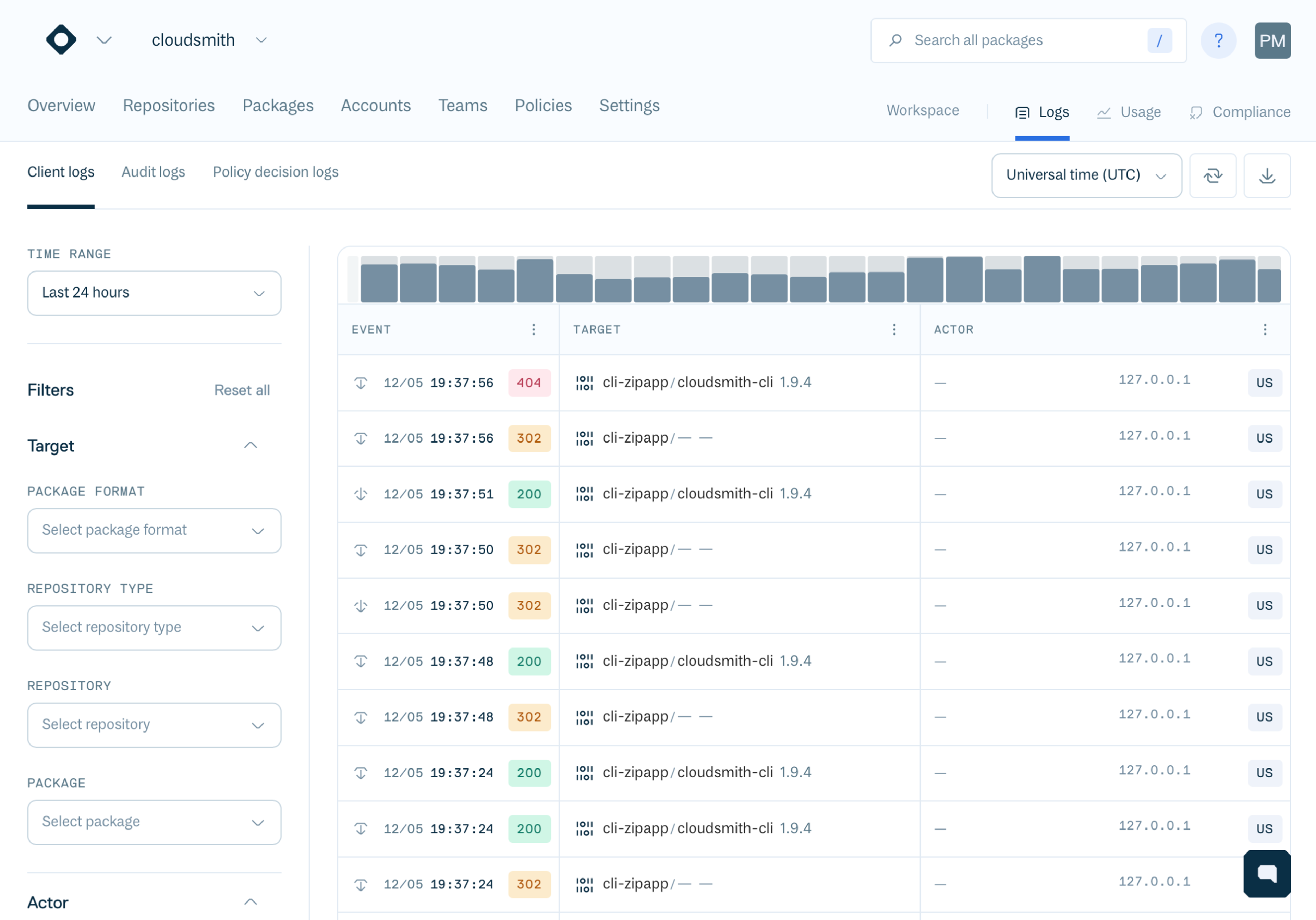Switch to the Teams tab
The image size is (1316, 920).
pyautogui.click(x=463, y=106)
